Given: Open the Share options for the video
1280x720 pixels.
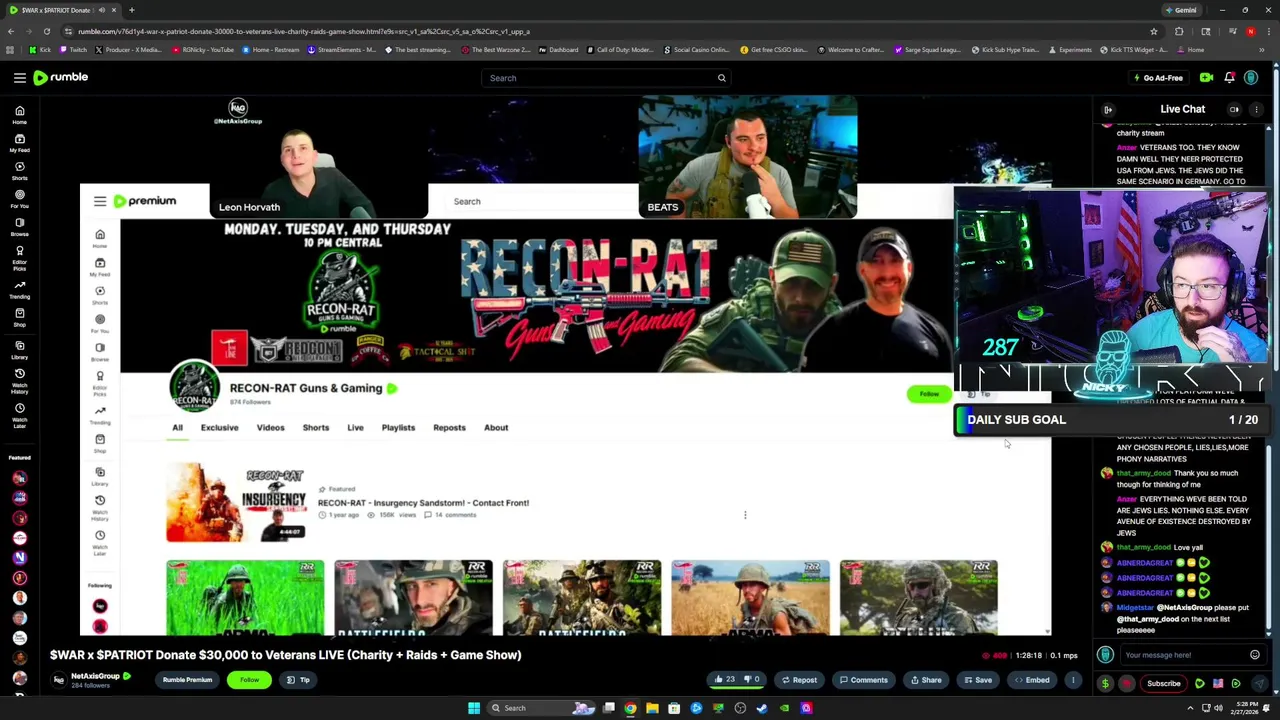Looking at the screenshot, I should pyautogui.click(x=925, y=680).
